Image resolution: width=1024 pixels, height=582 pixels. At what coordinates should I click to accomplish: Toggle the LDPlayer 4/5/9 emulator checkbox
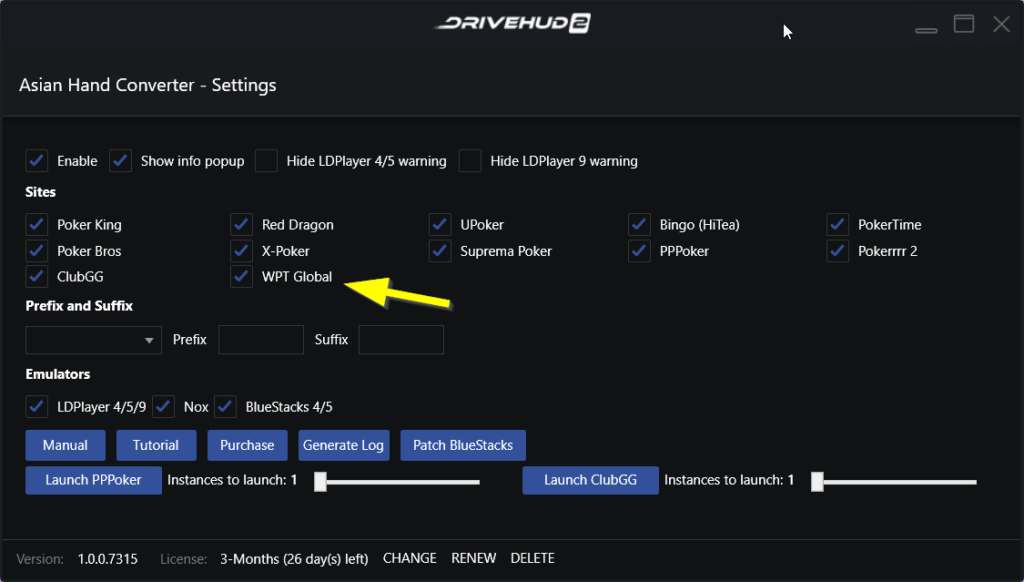pos(37,406)
